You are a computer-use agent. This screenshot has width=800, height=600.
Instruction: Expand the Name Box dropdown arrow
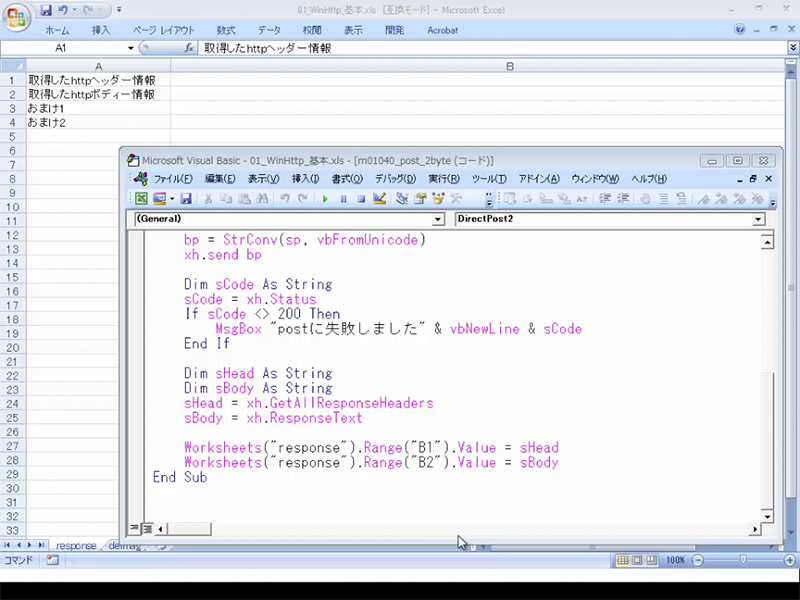point(130,48)
